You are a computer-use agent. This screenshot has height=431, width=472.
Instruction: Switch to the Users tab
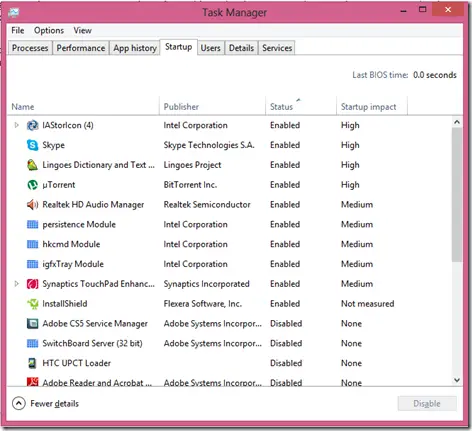tap(211, 48)
